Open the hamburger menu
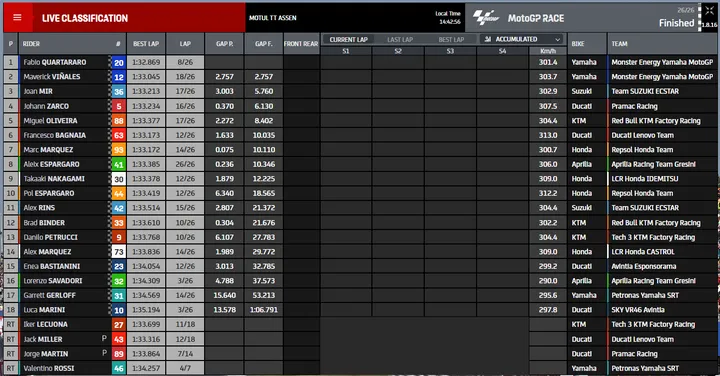The width and height of the screenshot is (720, 376). tap(17, 18)
